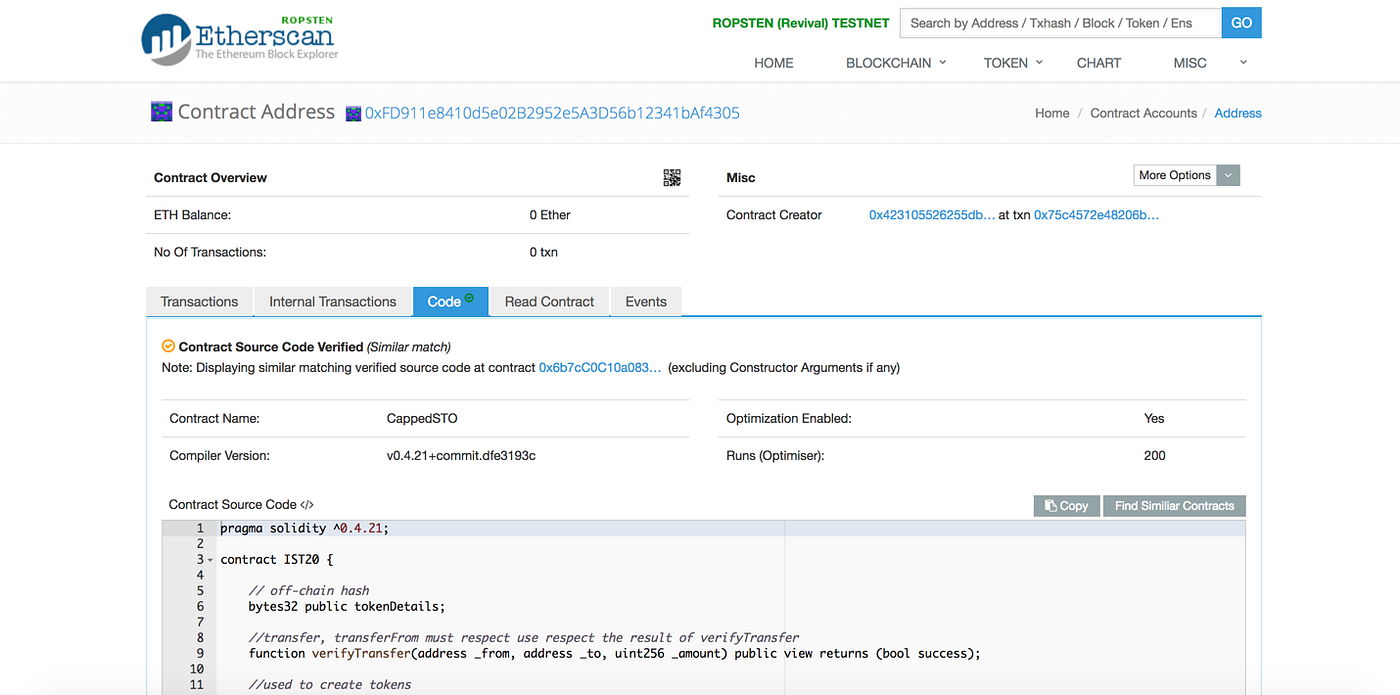This screenshot has height=695, width=1400.
Task: Click the off-chain hash comment line
Action: pyautogui.click(x=309, y=590)
